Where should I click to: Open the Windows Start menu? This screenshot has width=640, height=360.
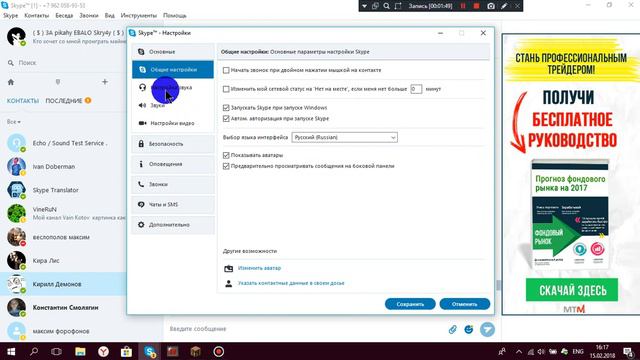(11, 351)
